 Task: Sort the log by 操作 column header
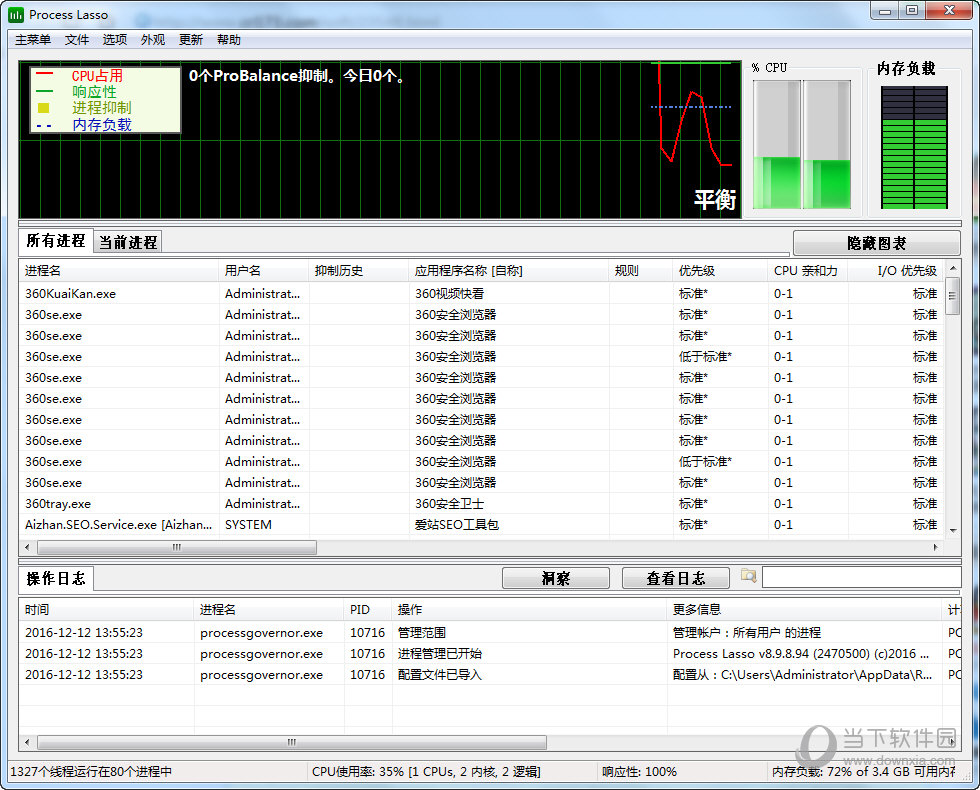tap(529, 609)
